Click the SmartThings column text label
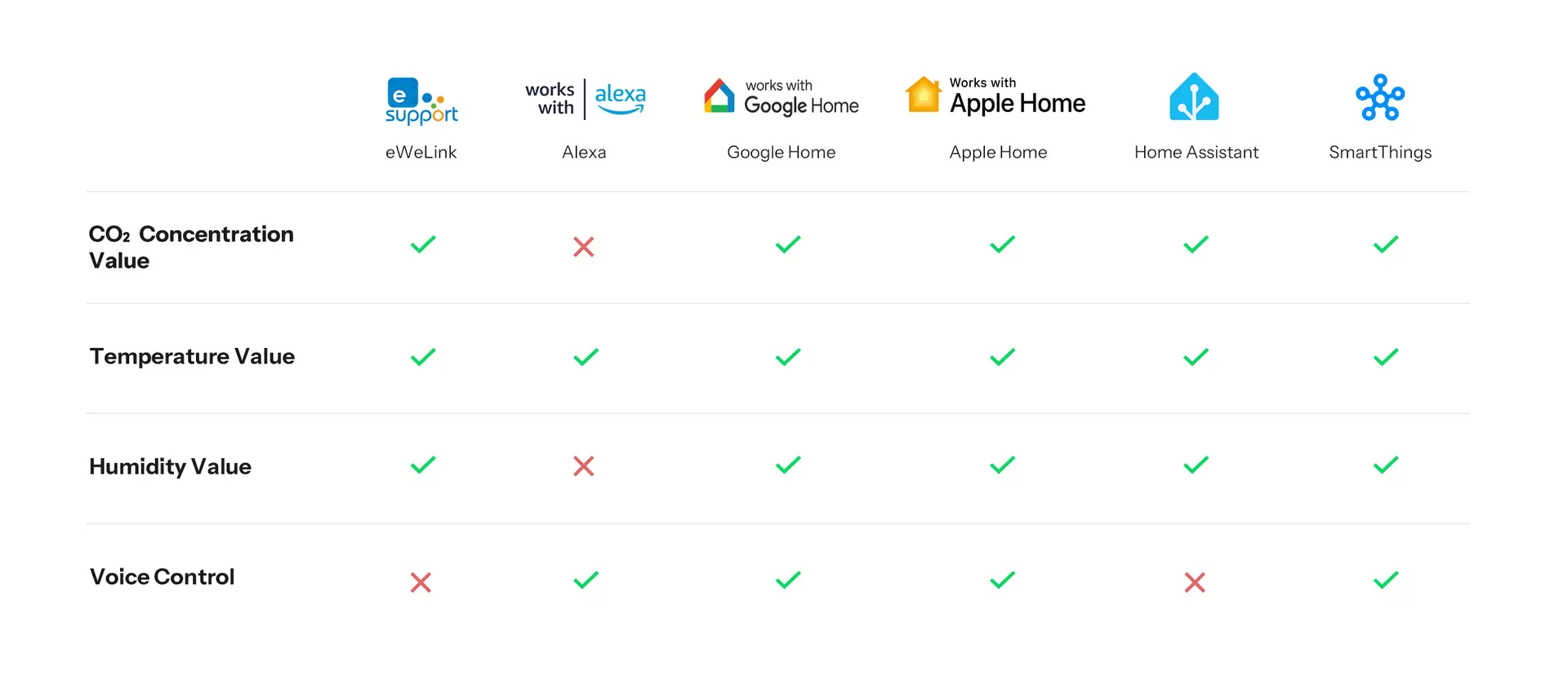Screen dimensions: 1568x686 (x=1380, y=153)
